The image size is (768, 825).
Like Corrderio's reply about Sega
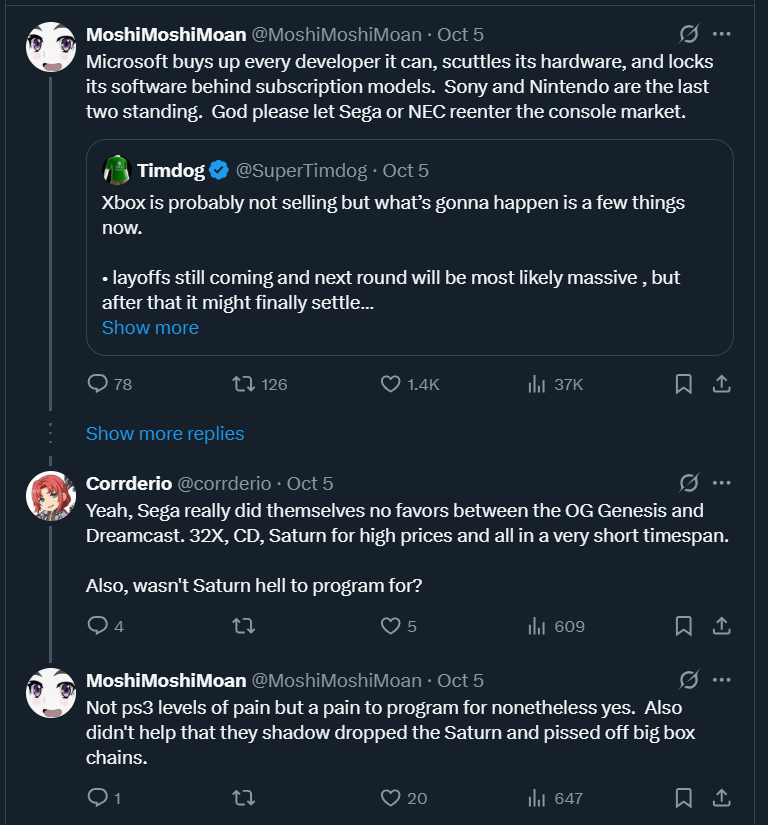pos(391,626)
